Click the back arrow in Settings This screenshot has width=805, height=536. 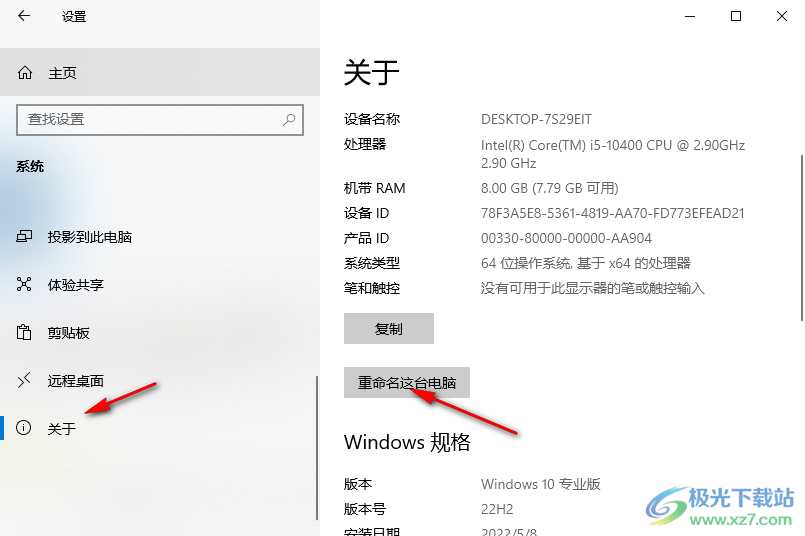24,16
